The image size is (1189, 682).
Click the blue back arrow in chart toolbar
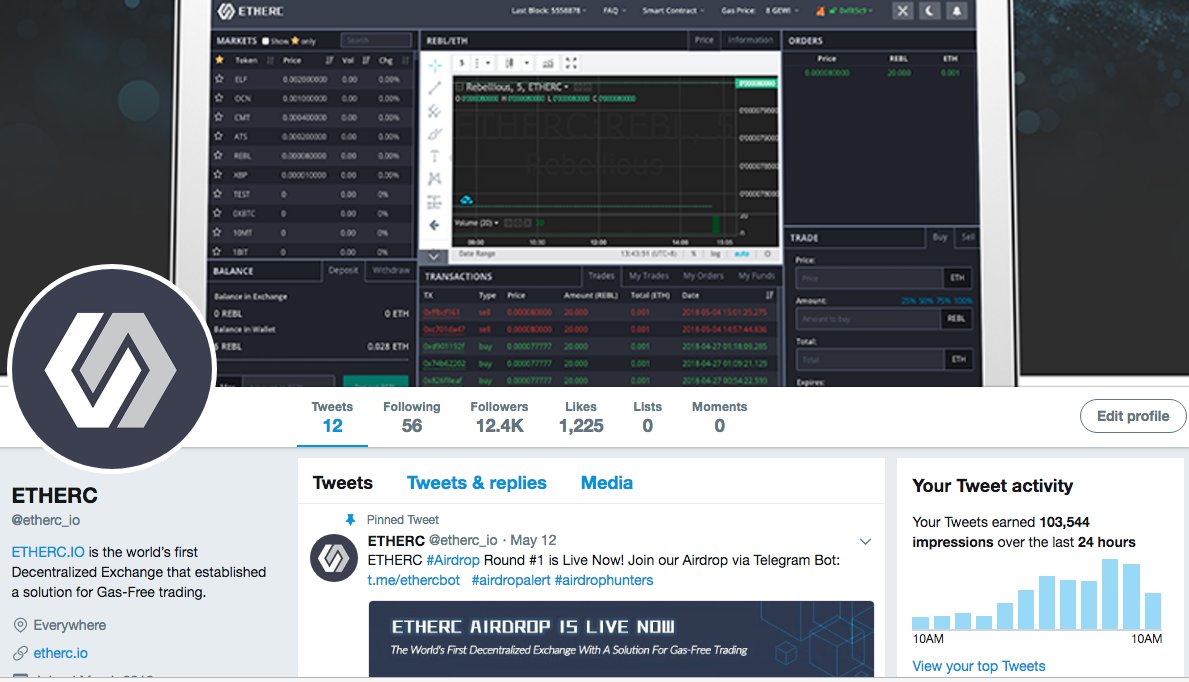coord(435,225)
